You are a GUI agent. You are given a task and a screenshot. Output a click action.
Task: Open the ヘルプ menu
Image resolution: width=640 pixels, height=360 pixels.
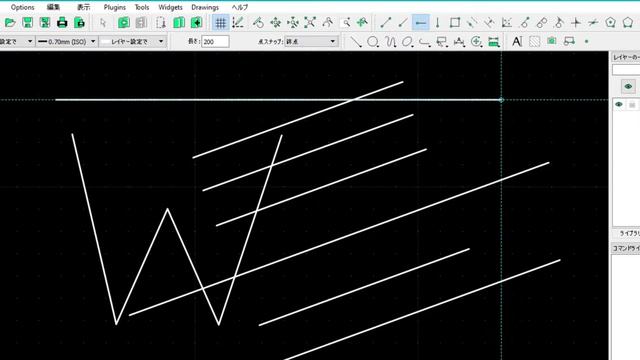pyautogui.click(x=240, y=7)
